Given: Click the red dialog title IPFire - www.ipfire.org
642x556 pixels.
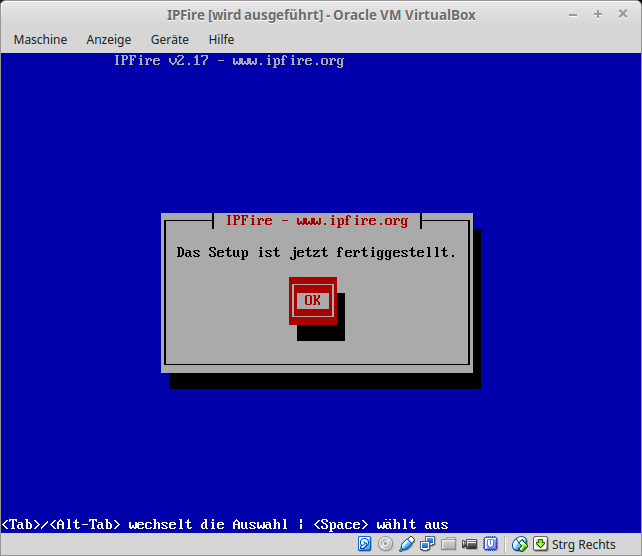Looking at the screenshot, I should click(x=317, y=221).
